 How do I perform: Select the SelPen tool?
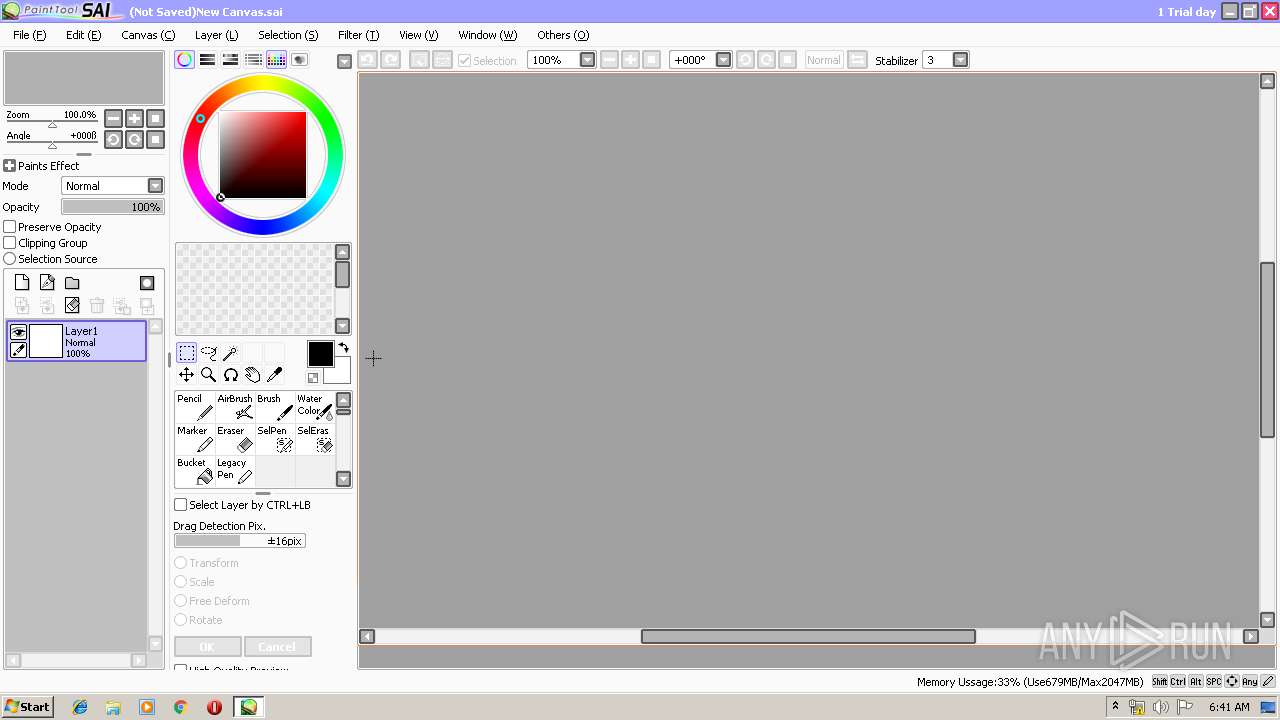pos(275,439)
